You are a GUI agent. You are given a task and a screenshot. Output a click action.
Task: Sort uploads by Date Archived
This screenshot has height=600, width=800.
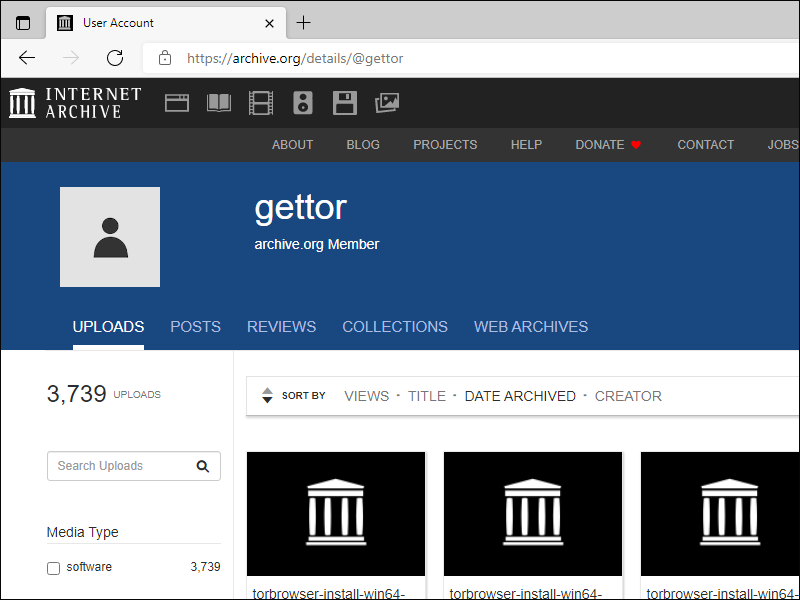tap(520, 396)
